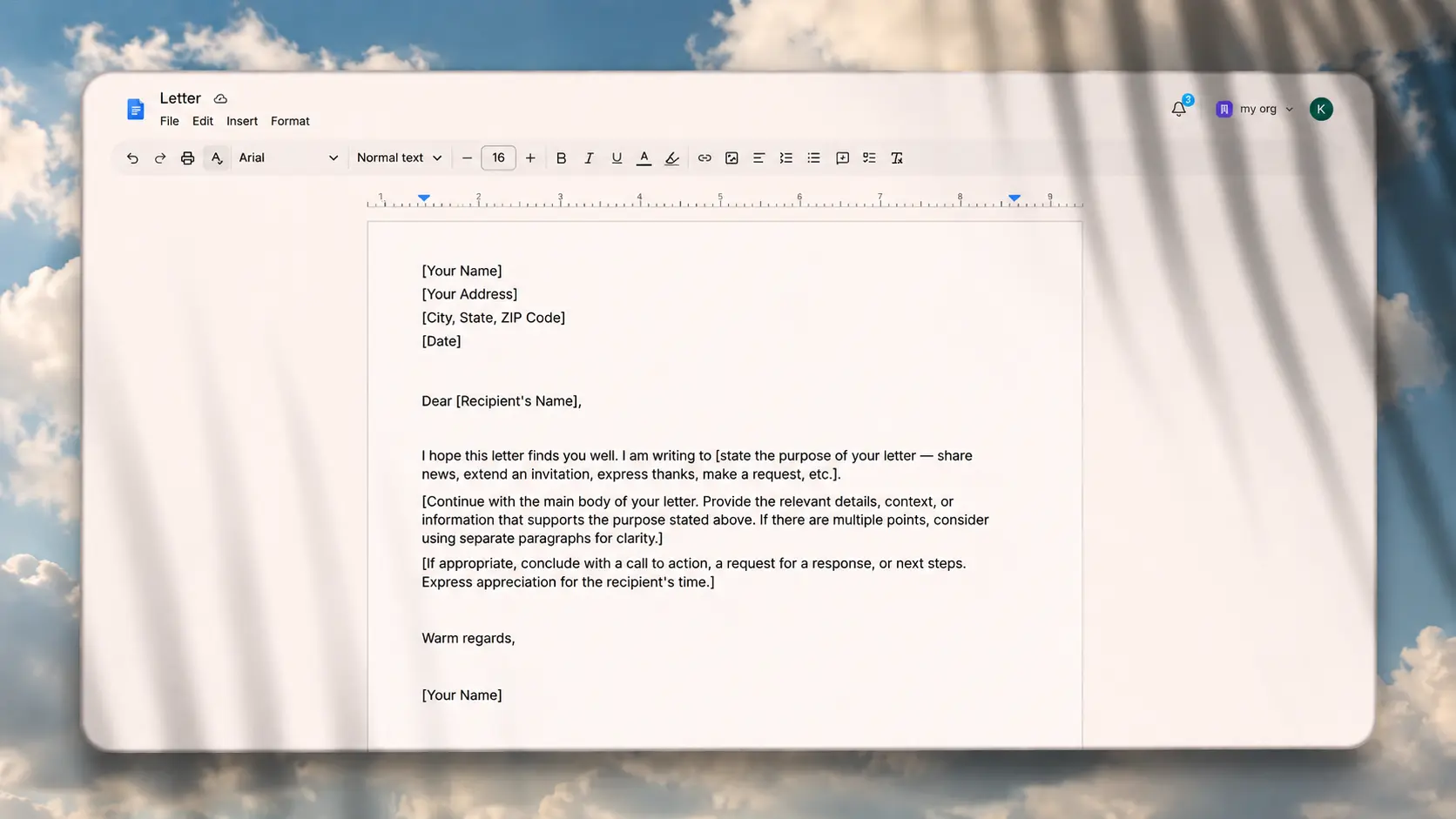
Task: Insert an image using picture icon
Action: pyautogui.click(x=731, y=158)
